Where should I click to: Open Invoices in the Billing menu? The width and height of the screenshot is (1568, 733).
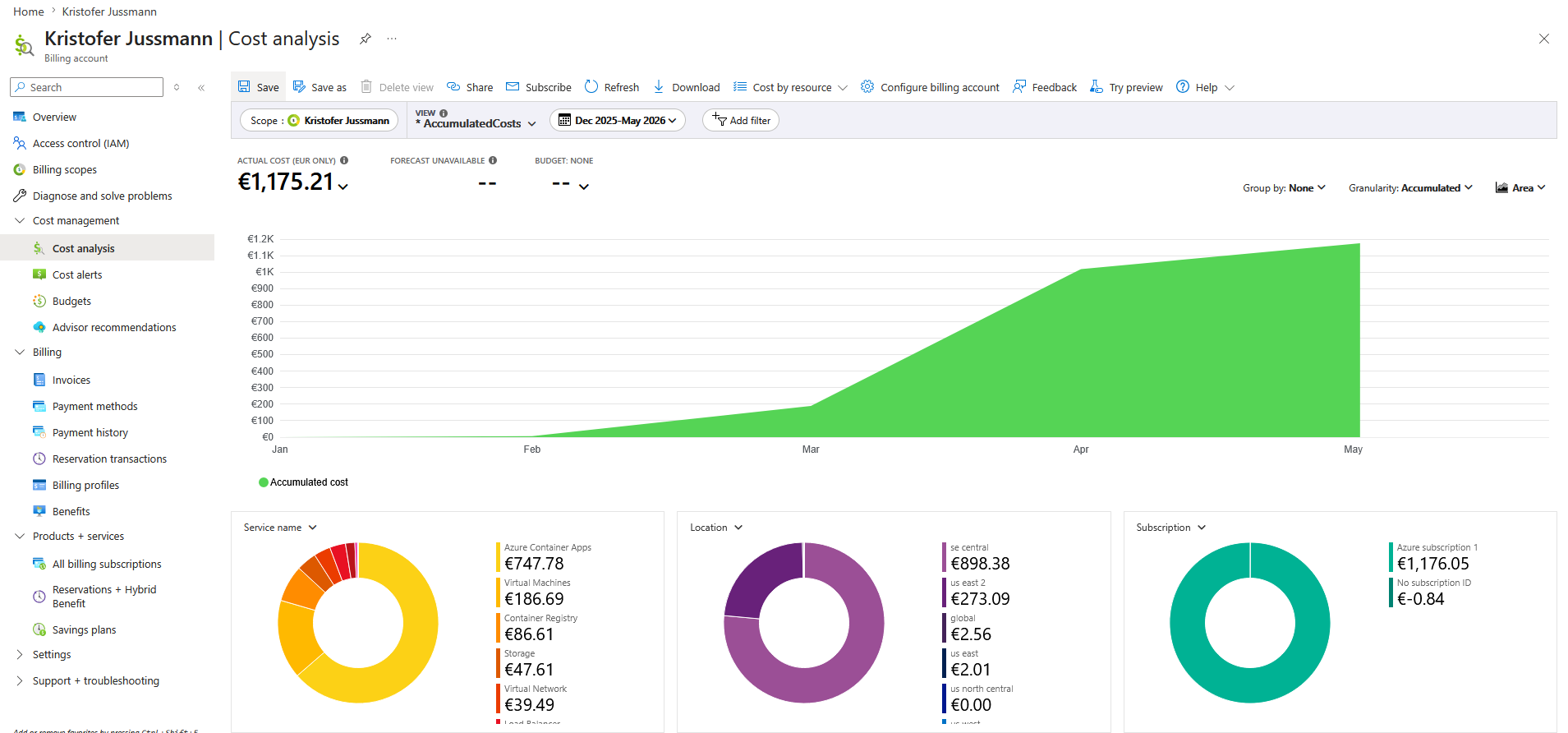71,380
